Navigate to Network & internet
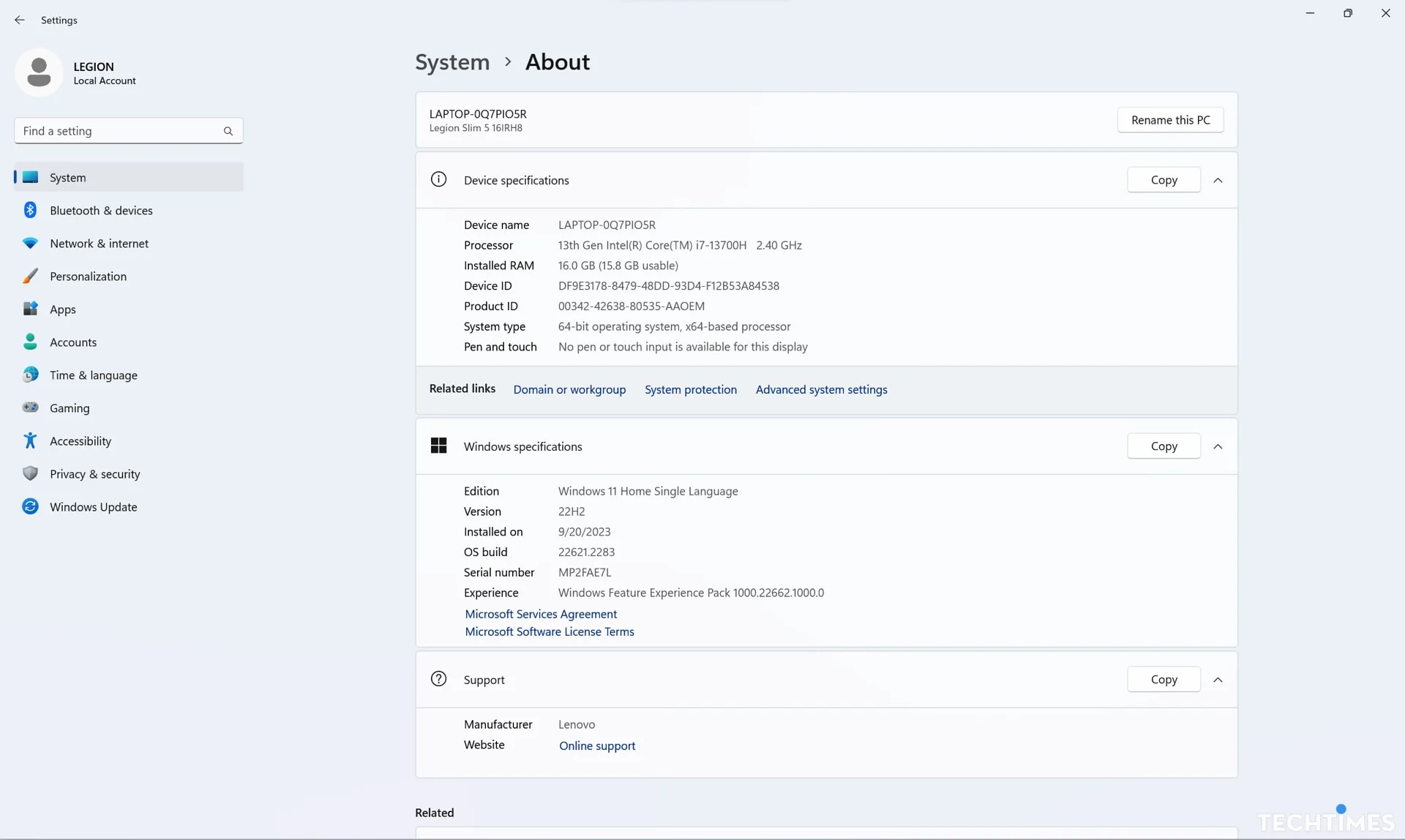 pos(129,243)
